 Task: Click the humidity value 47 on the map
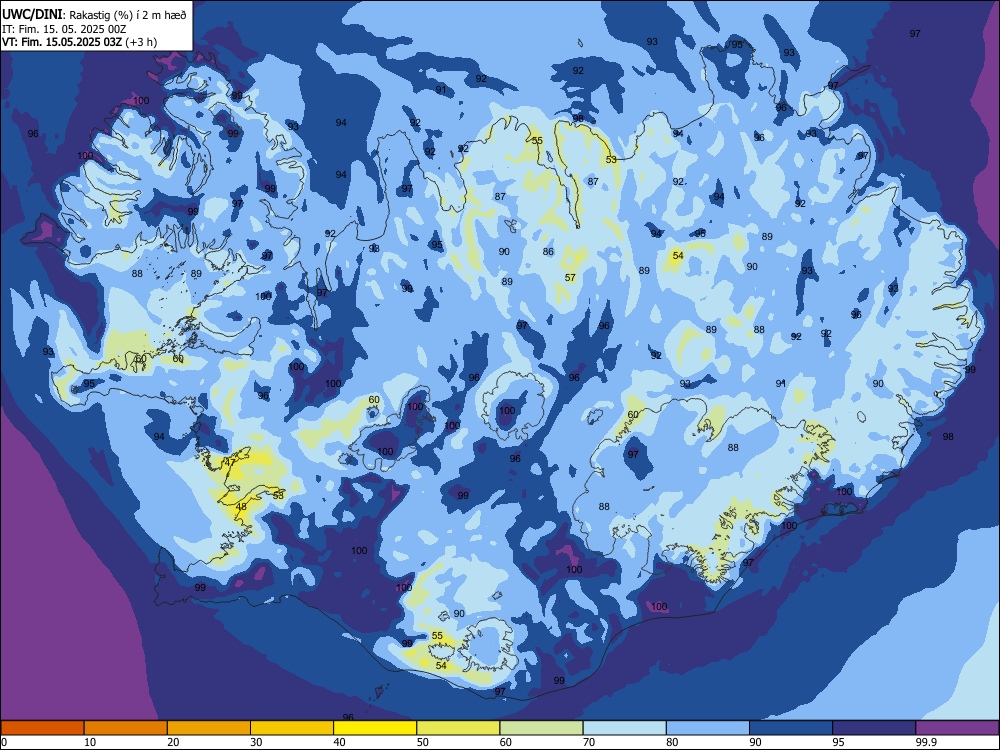[x=231, y=462]
